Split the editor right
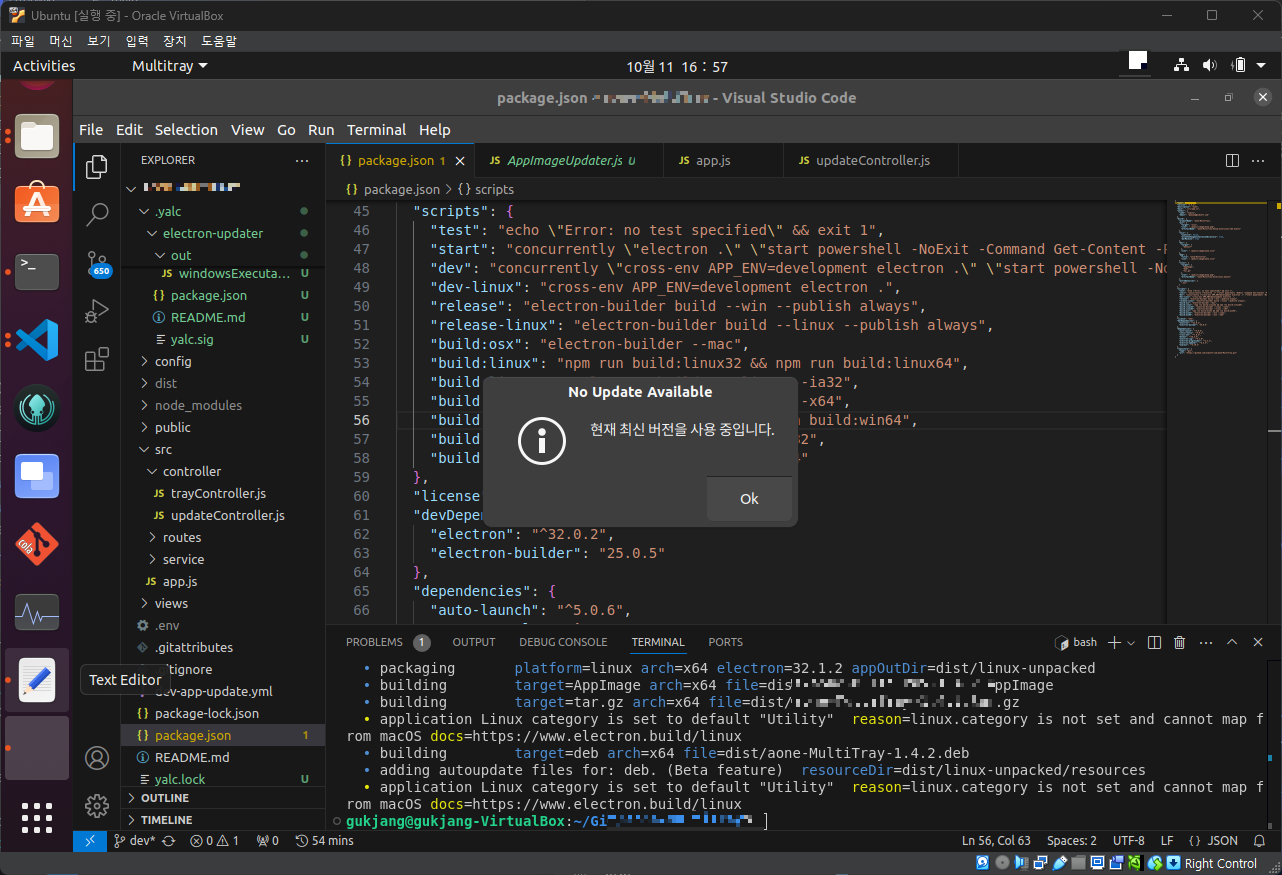 1233,160
